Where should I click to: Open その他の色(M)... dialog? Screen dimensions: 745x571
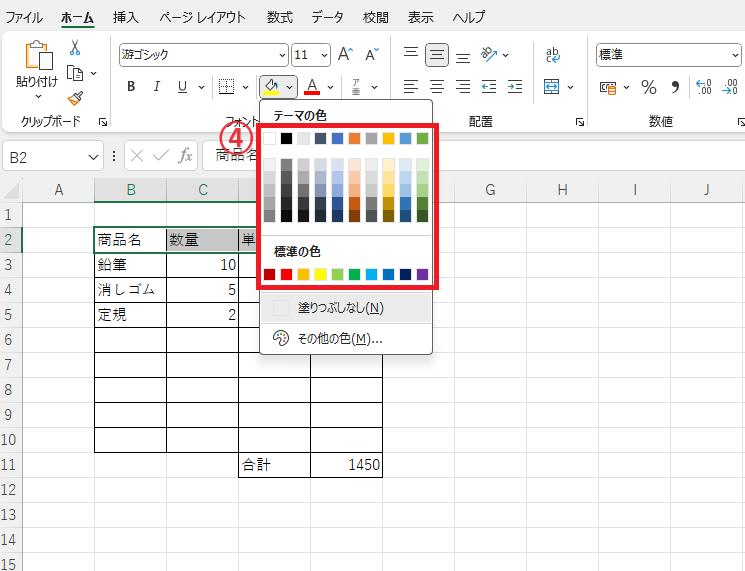click(x=346, y=338)
